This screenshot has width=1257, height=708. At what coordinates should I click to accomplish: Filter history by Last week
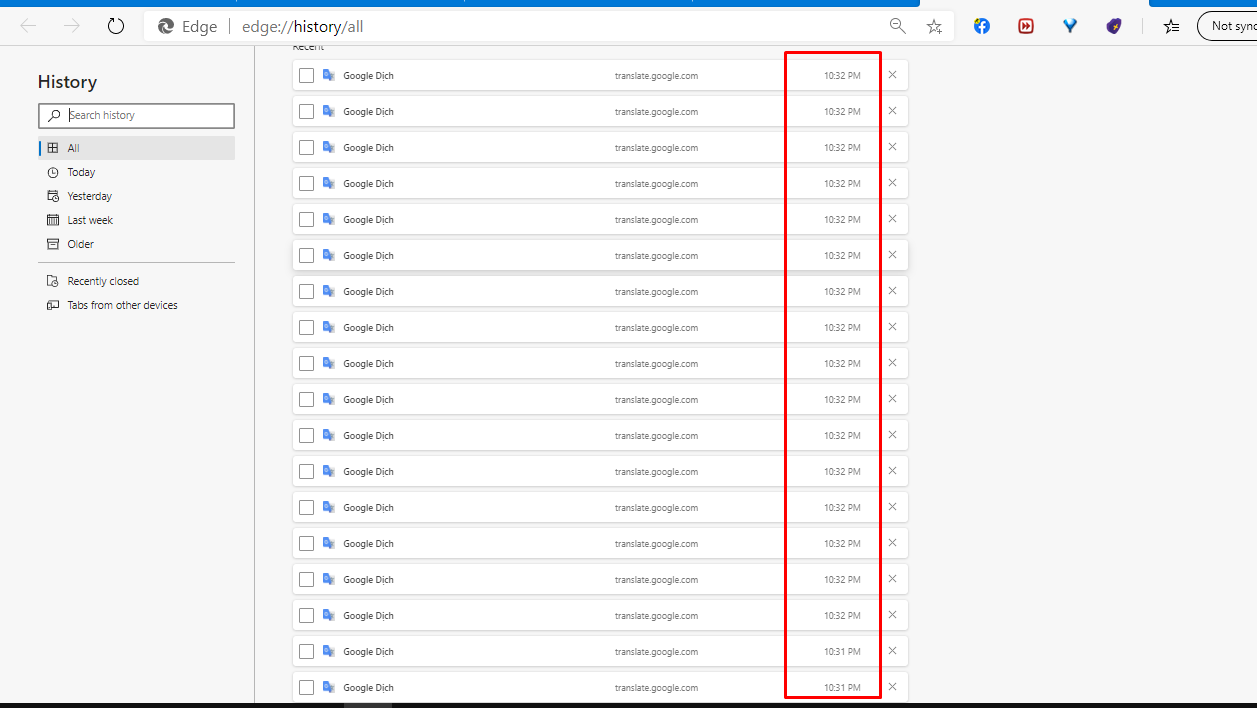point(136,220)
